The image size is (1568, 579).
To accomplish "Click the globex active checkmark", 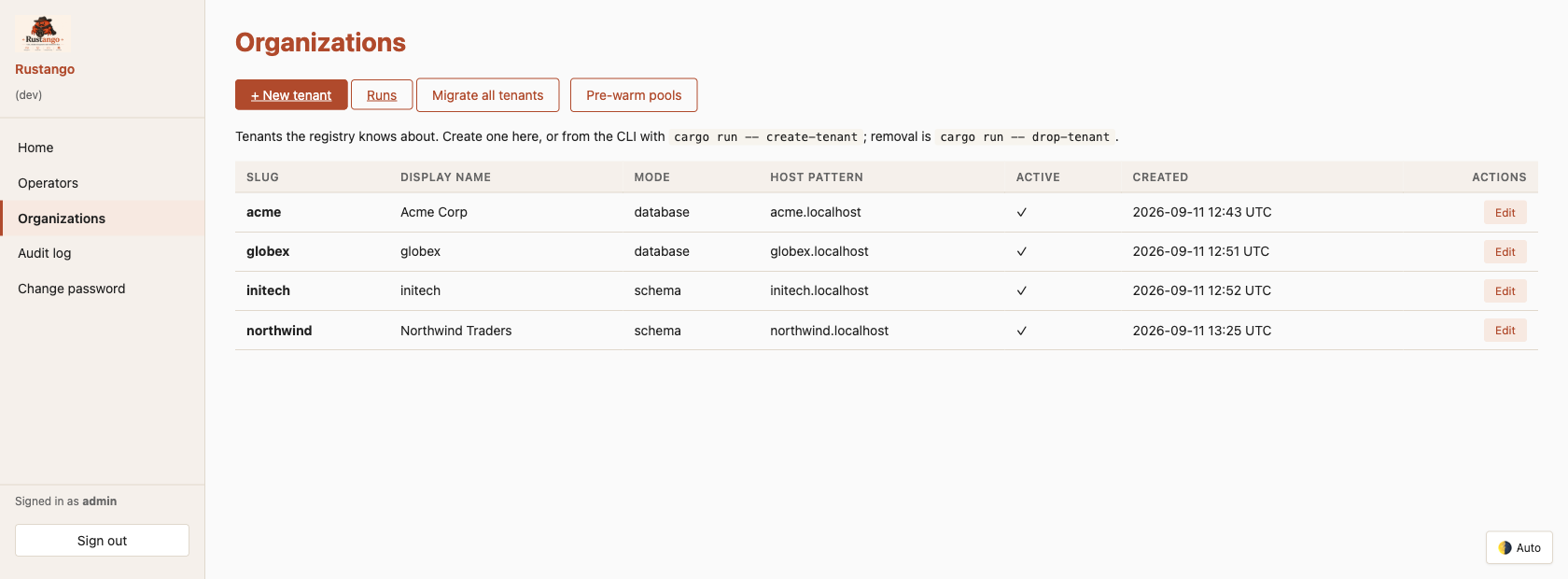I will pyautogui.click(x=1022, y=251).
